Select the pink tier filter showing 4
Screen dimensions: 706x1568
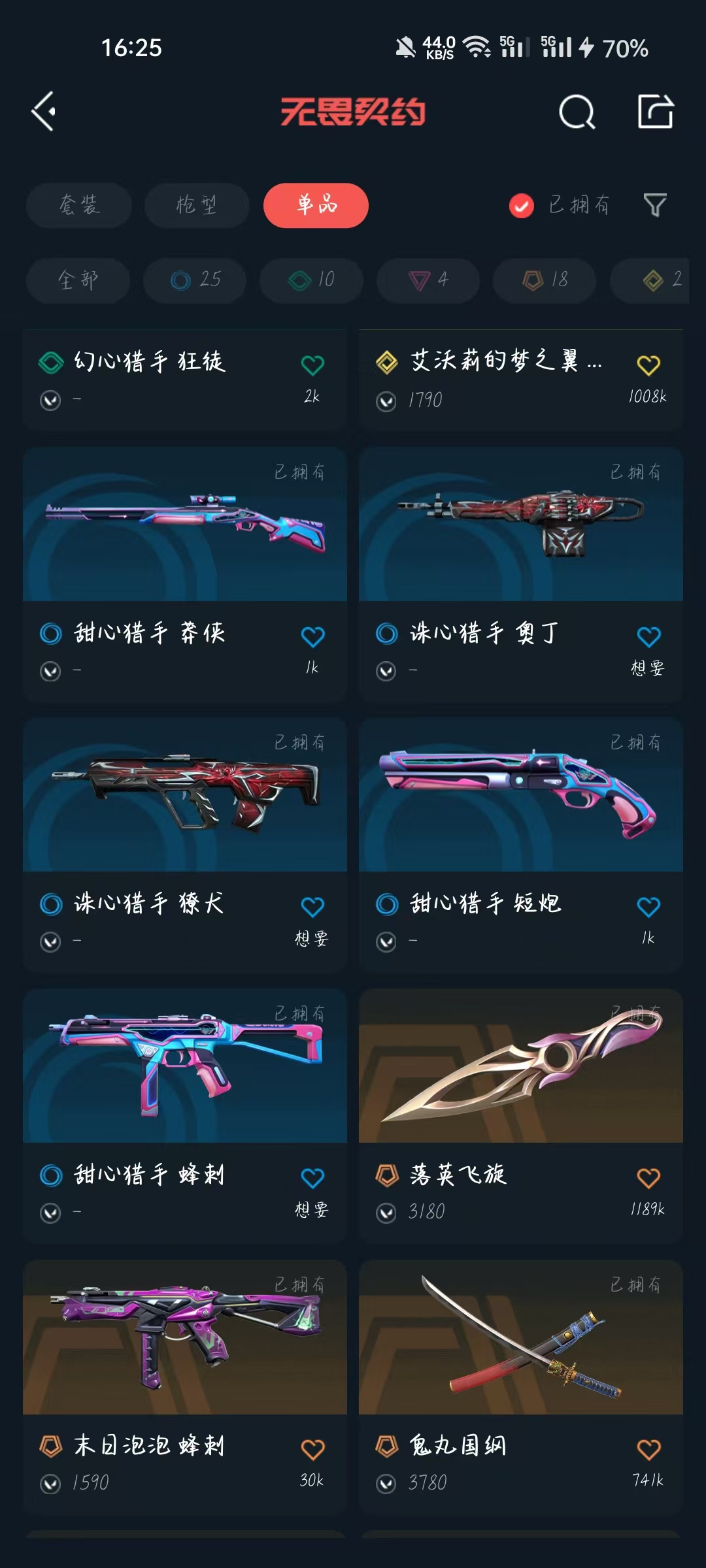click(x=428, y=280)
